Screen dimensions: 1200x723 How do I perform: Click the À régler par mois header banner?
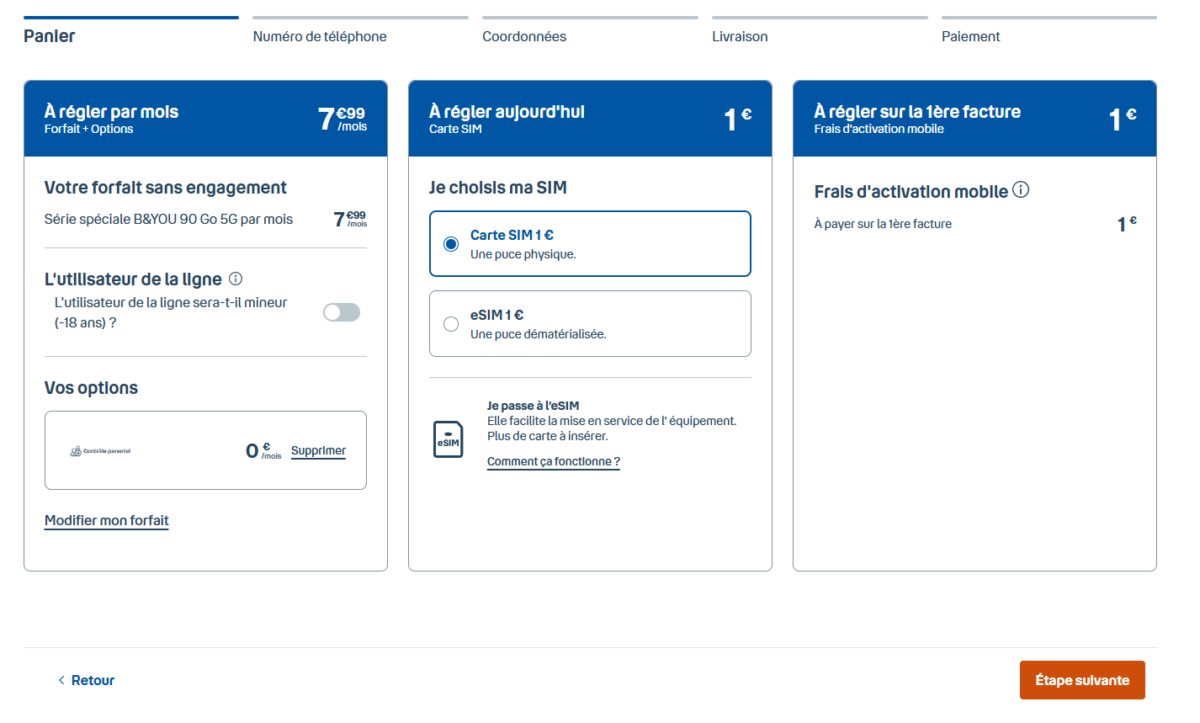point(205,119)
